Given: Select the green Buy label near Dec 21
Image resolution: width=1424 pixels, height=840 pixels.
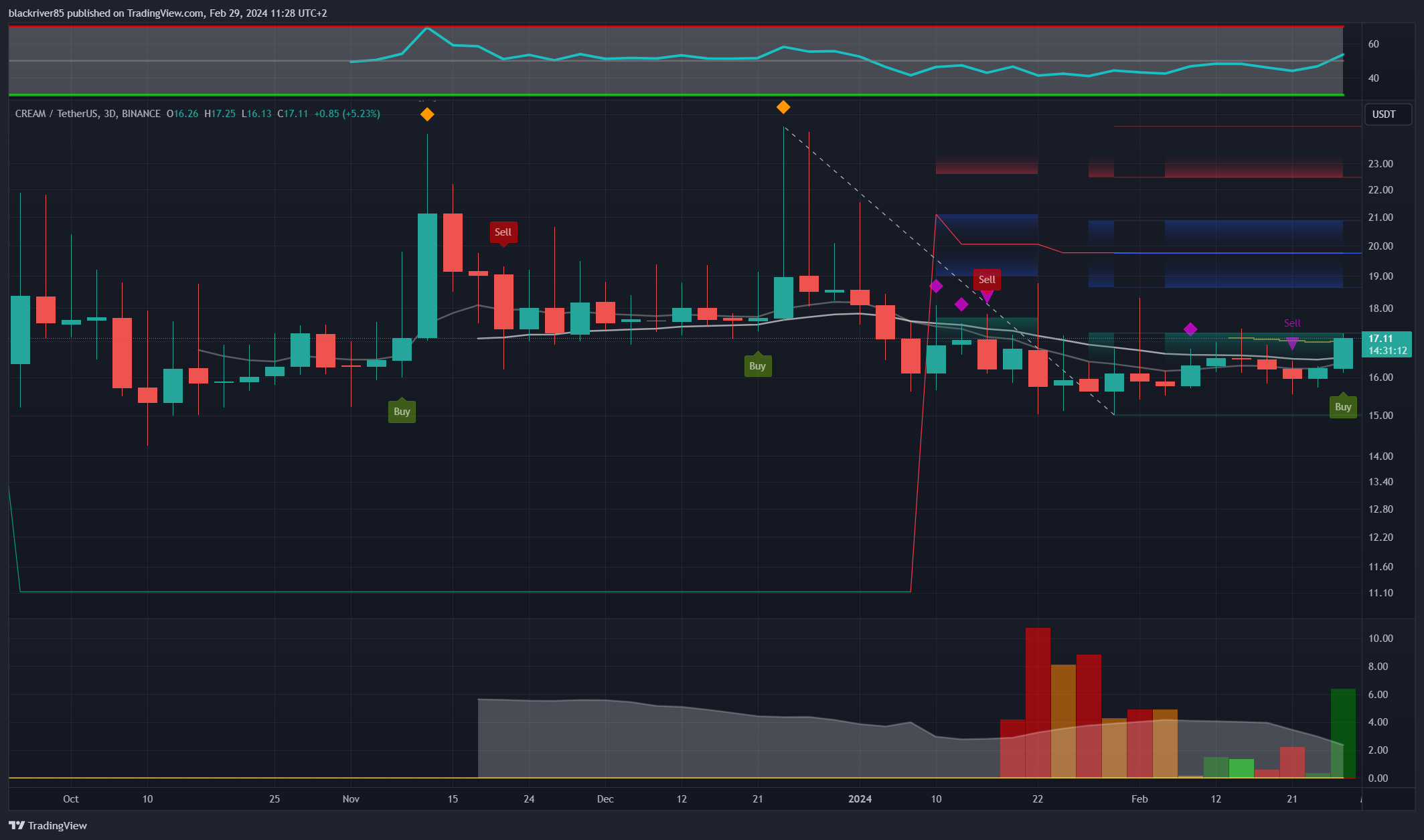Looking at the screenshot, I should 757,365.
